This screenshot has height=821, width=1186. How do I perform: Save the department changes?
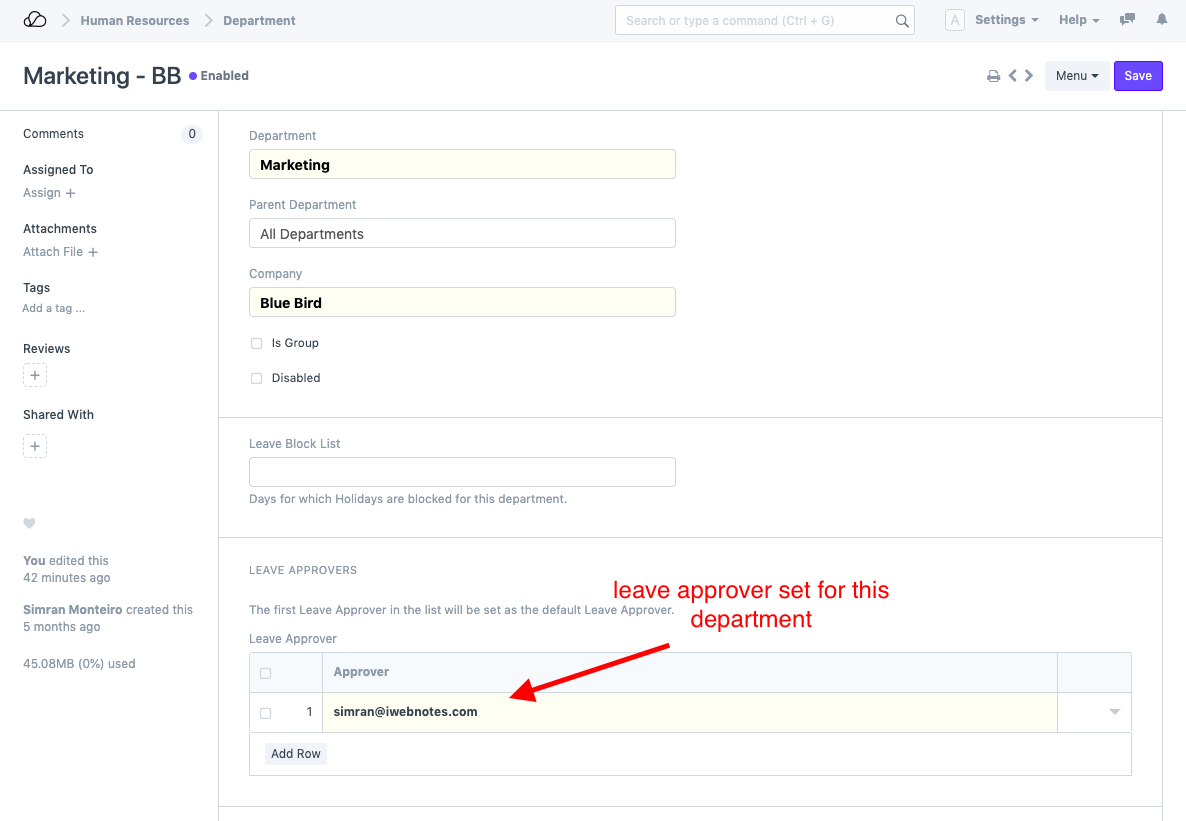pos(1138,76)
